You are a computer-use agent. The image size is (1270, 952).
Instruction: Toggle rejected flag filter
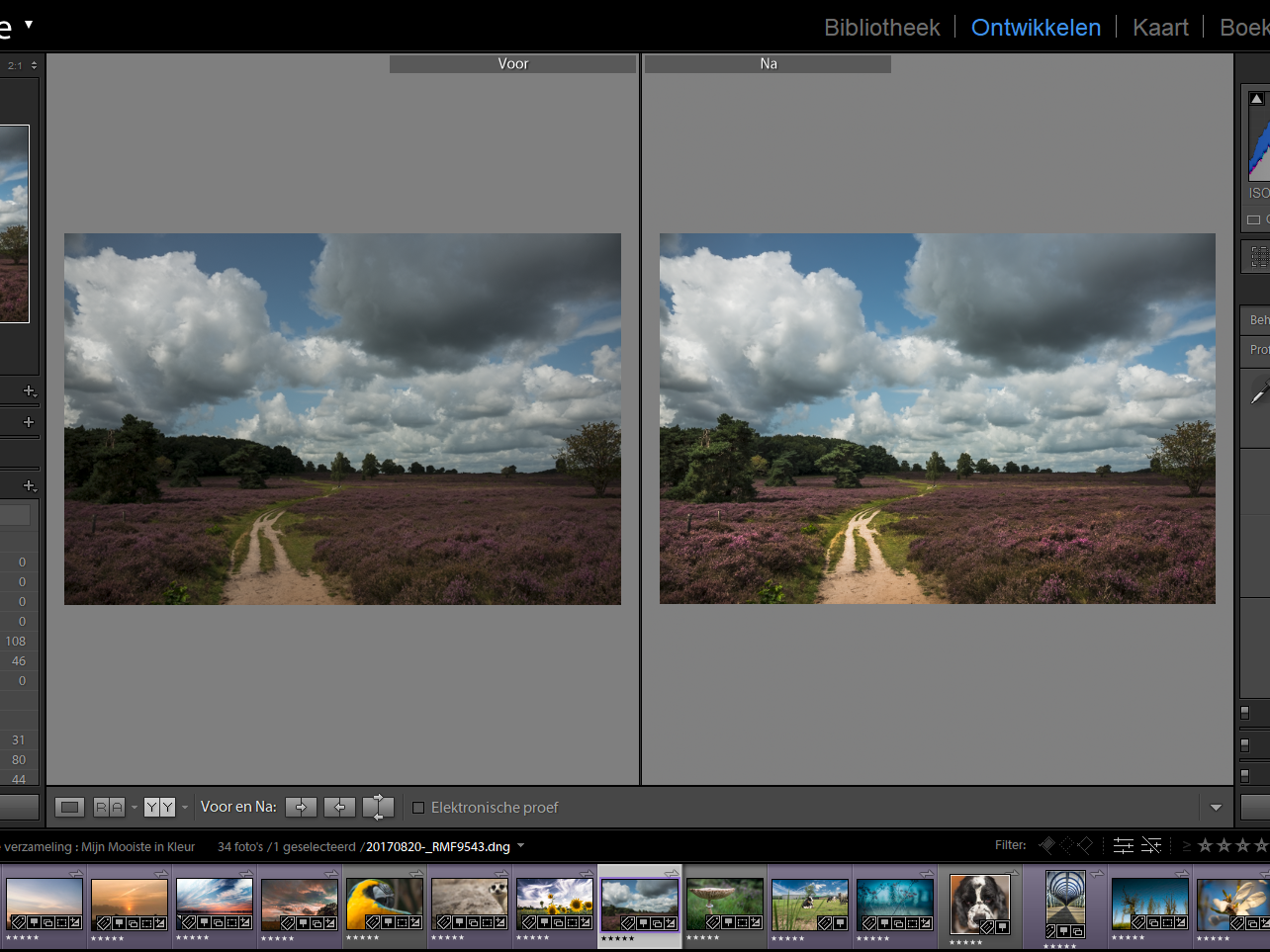[x=1085, y=845]
